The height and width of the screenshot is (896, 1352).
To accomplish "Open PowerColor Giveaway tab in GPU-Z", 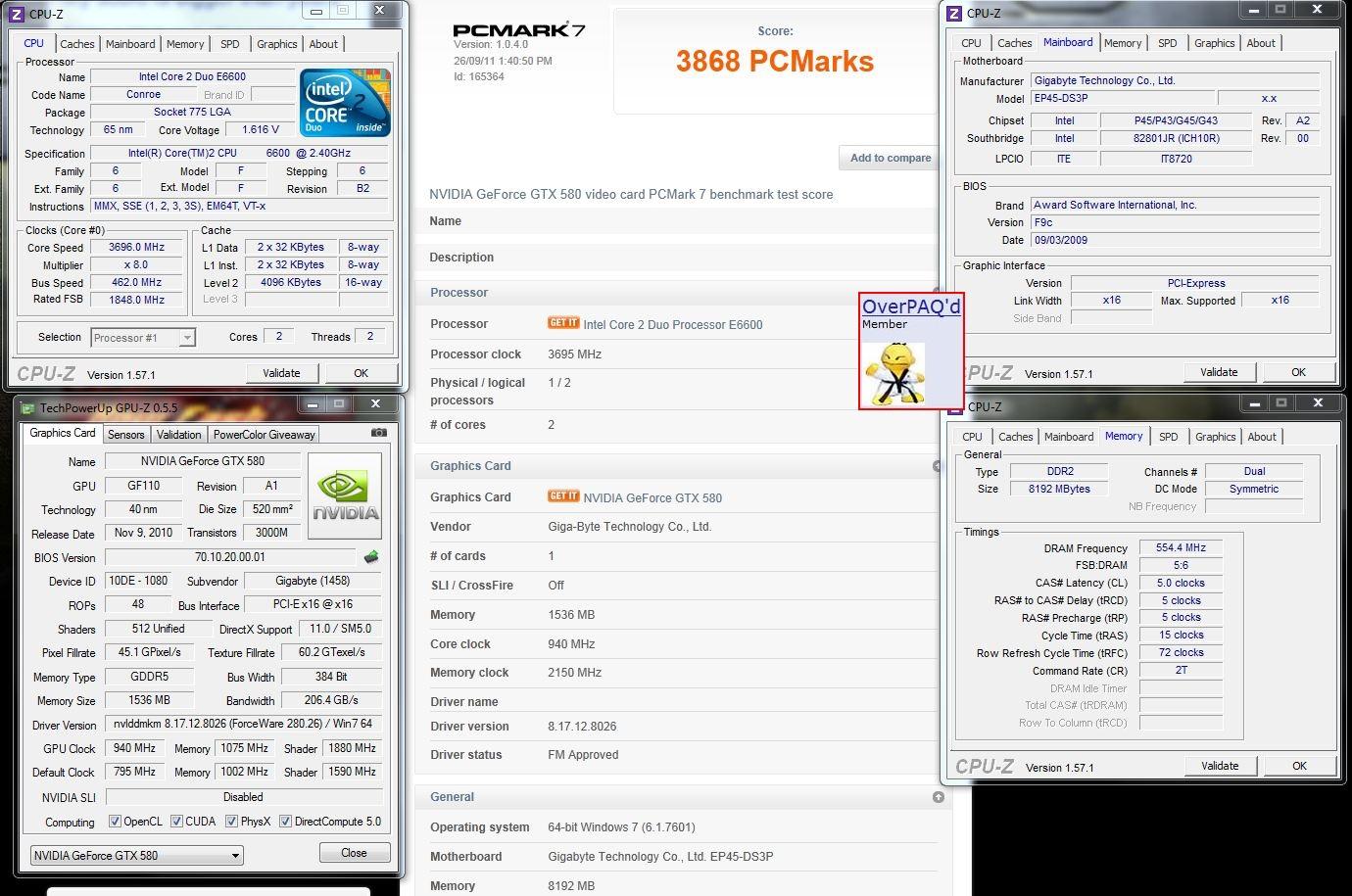I will (x=265, y=435).
